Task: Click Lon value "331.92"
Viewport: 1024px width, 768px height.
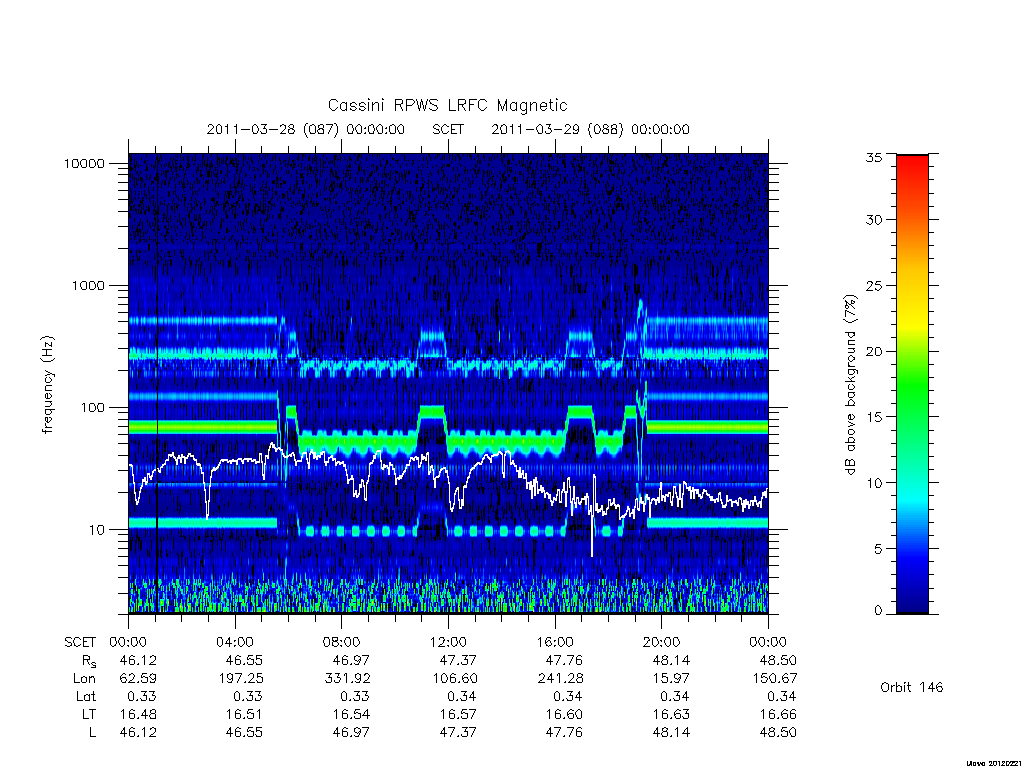Action: point(347,679)
